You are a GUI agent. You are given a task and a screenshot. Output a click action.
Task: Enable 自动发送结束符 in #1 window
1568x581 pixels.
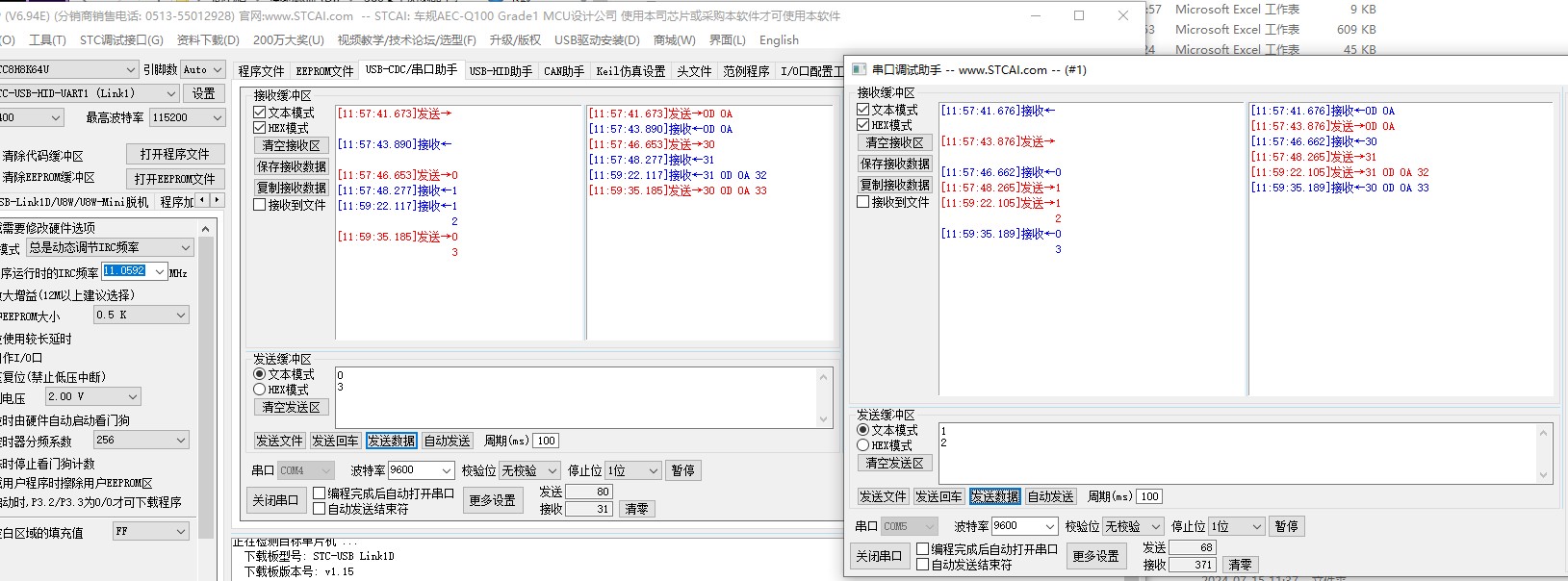click(923, 565)
